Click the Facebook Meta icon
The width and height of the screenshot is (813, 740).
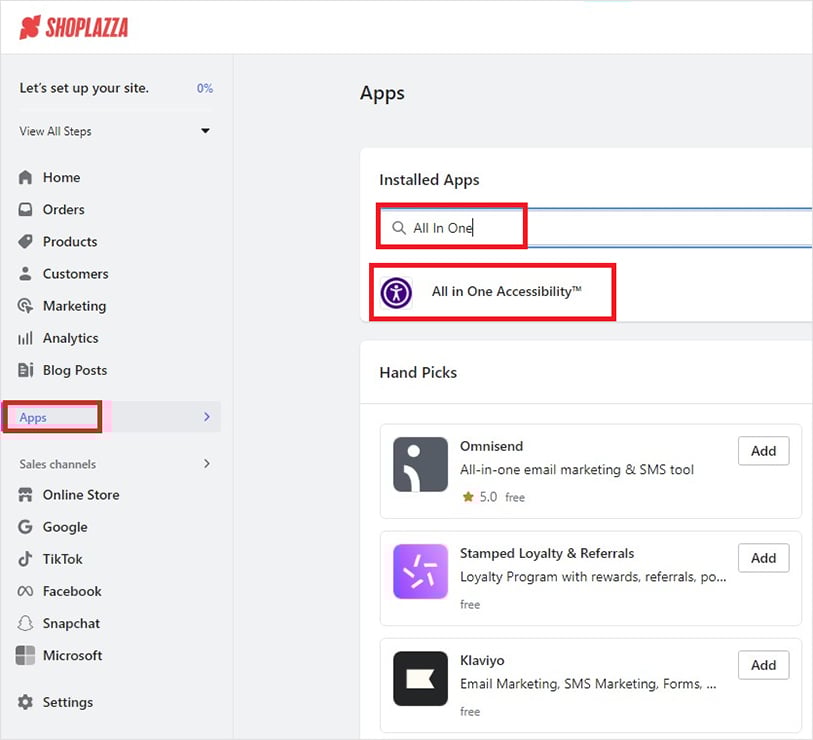click(x=25, y=591)
